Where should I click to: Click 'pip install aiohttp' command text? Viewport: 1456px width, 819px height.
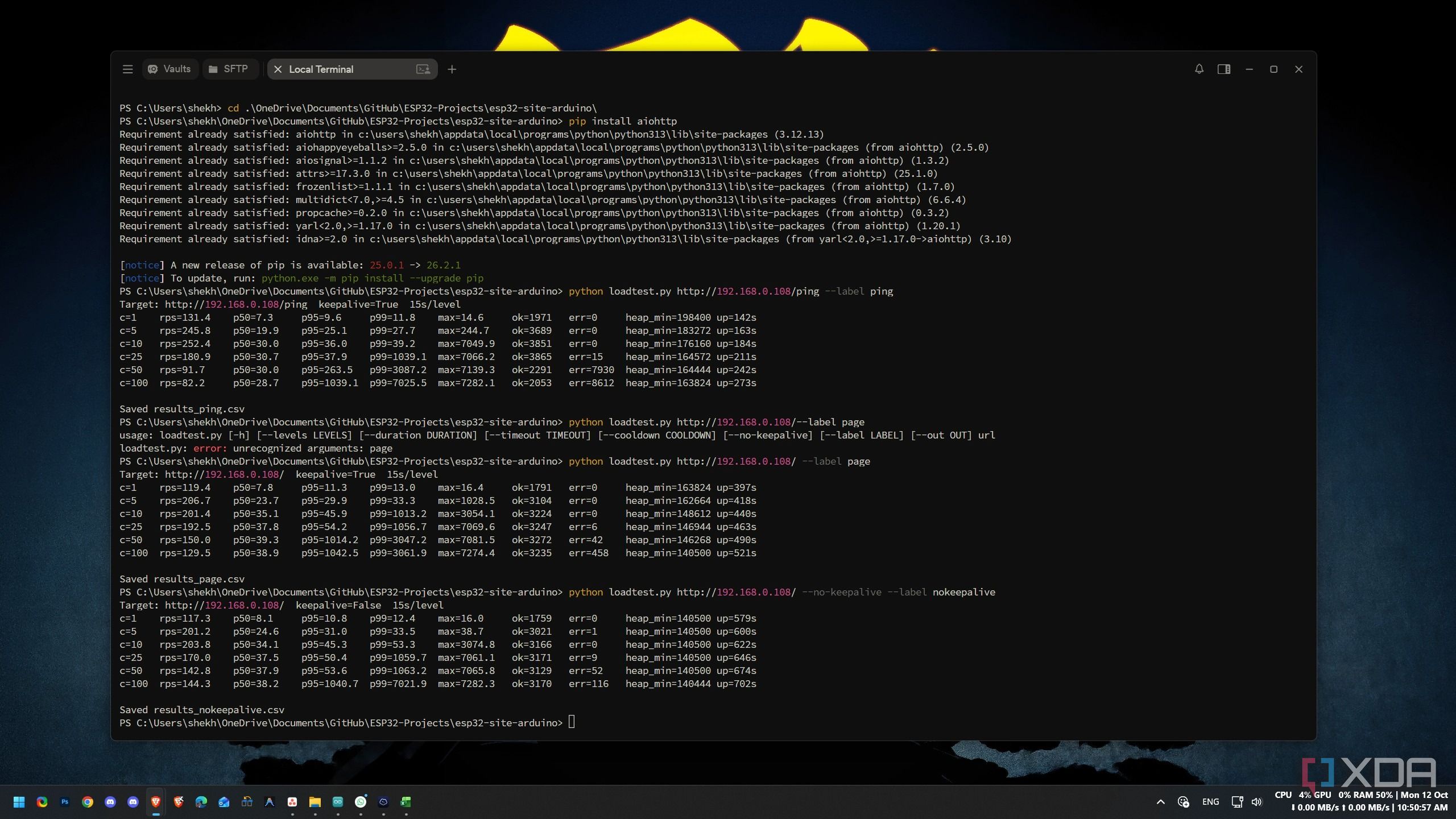point(623,121)
